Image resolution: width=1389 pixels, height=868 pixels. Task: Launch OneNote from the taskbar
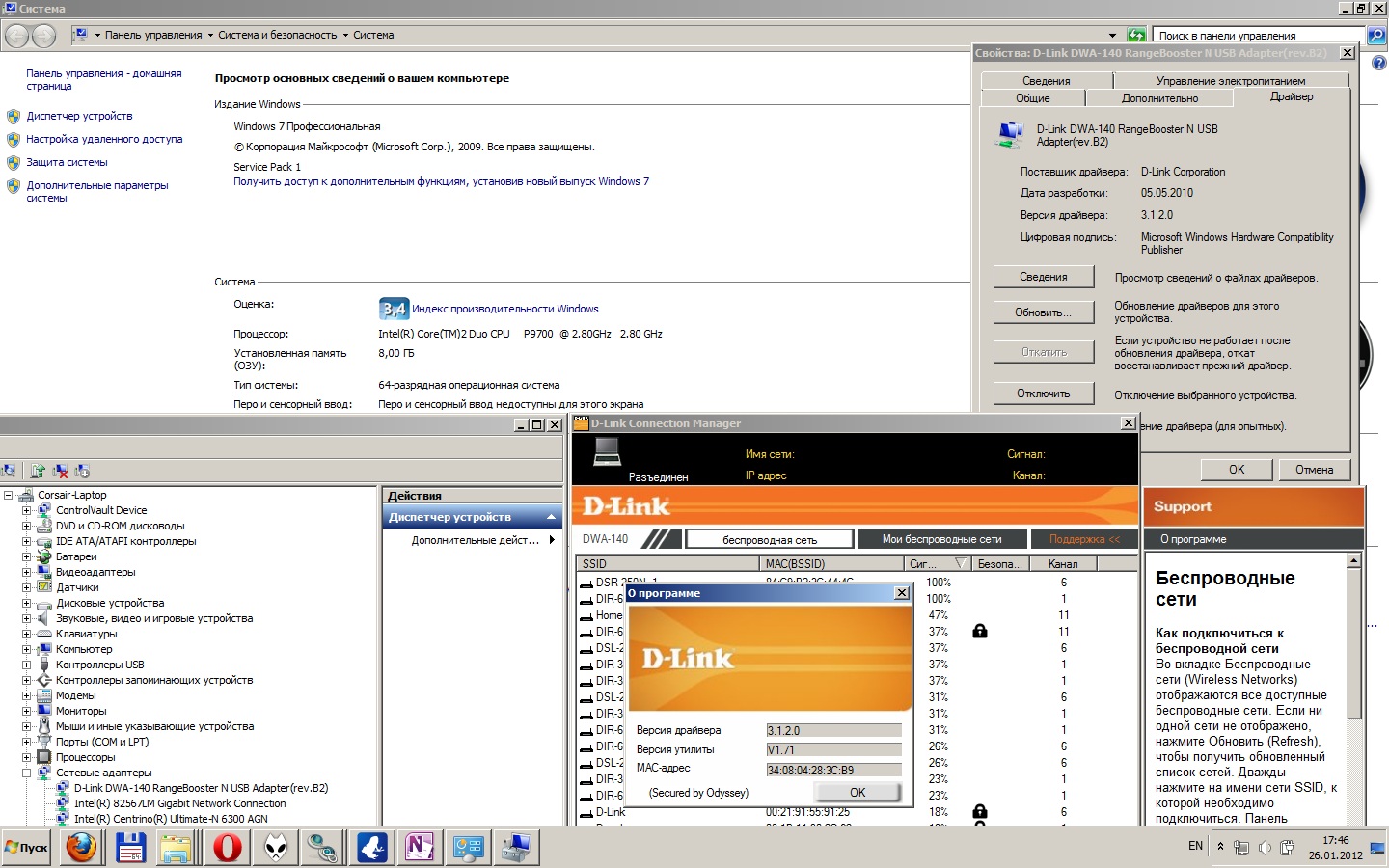pyautogui.click(x=419, y=848)
